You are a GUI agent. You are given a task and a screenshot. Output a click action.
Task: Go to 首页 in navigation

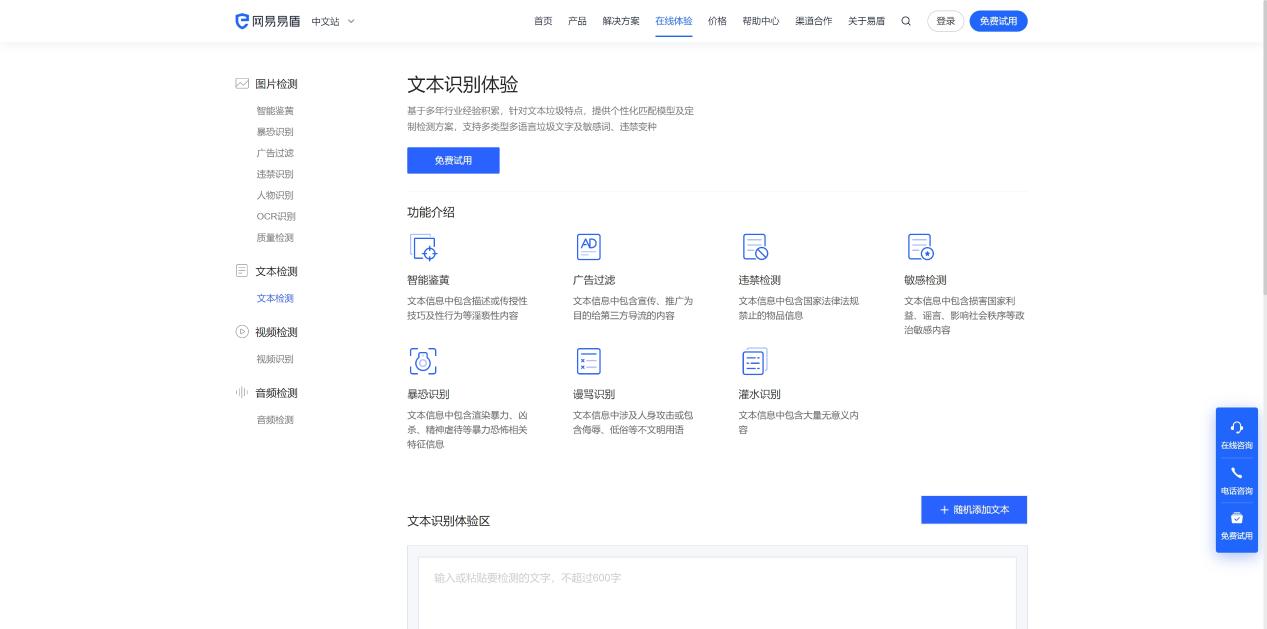543,21
